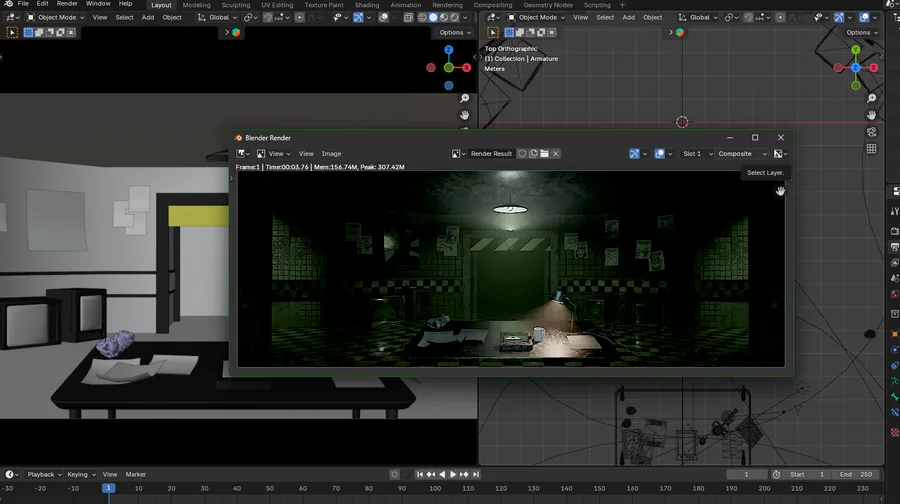Image resolution: width=900 pixels, height=504 pixels.
Task: Expand the shading options dropdown arrow in left viewport
Action: click(x=465, y=17)
